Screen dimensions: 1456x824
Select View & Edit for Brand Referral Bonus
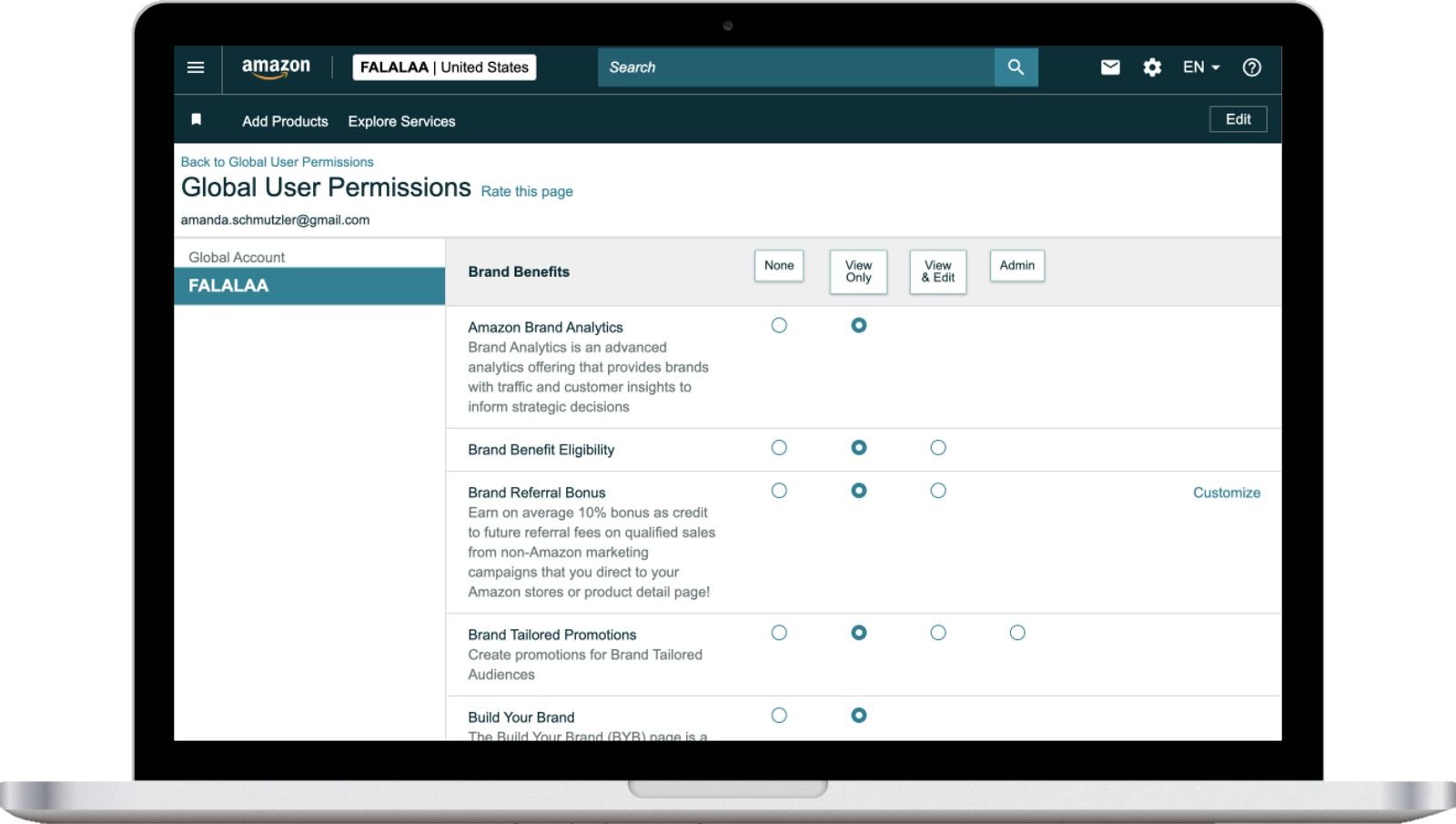[x=938, y=491]
